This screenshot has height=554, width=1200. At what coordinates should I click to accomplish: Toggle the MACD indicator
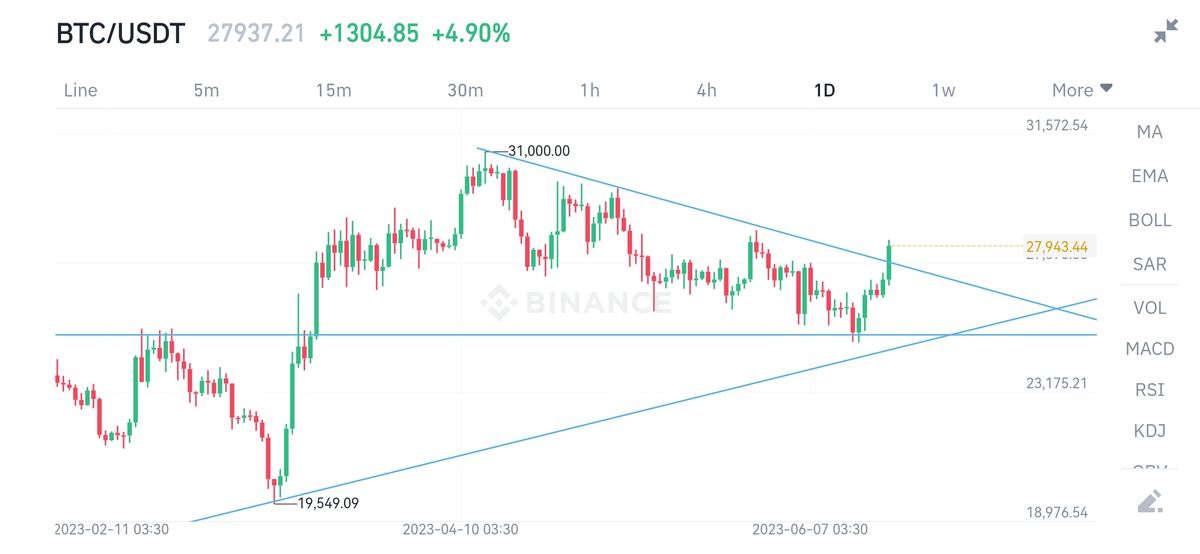[x=1150, y=349]
